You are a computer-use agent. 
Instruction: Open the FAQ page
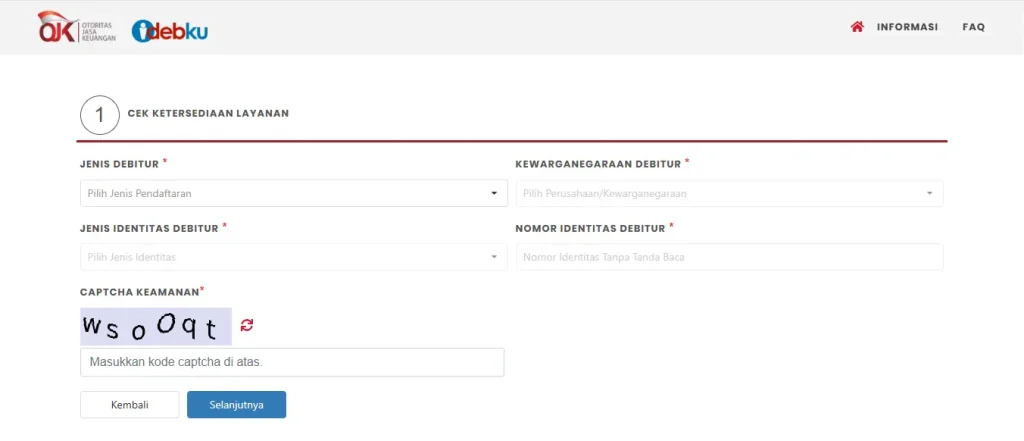973,27
